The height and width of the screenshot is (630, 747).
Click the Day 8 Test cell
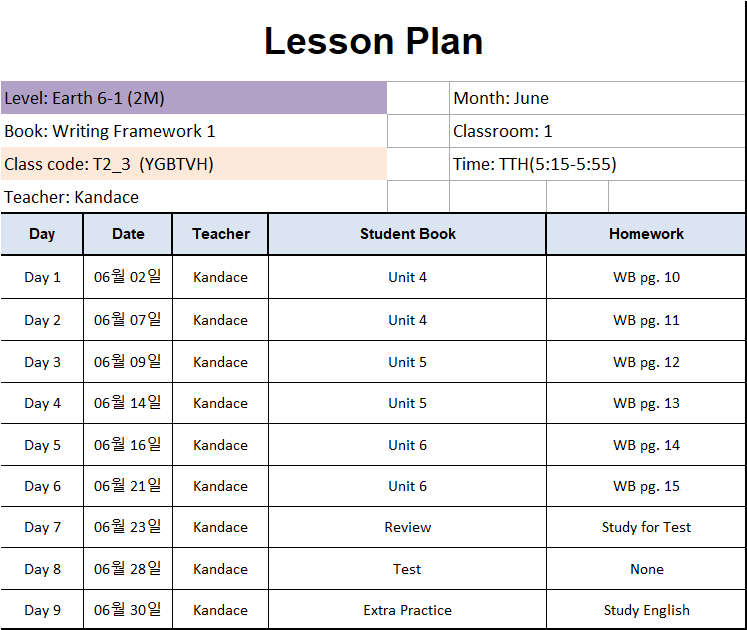click(407, 569)
